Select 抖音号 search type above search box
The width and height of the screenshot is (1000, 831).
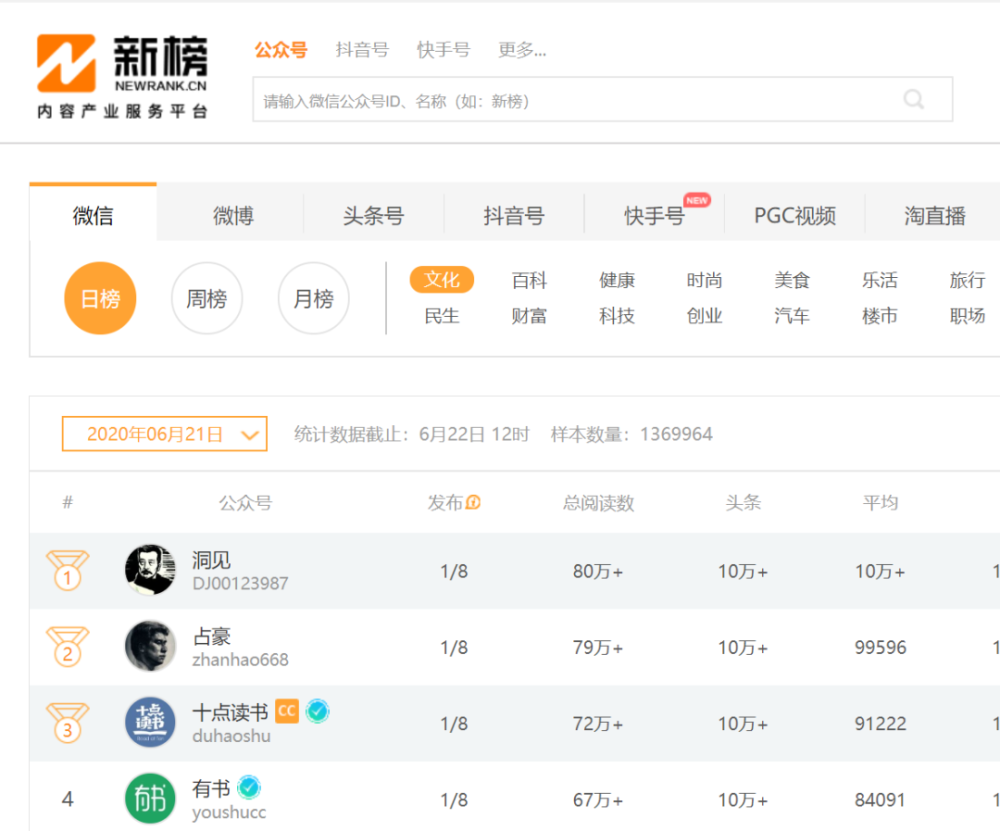point(362,50)
